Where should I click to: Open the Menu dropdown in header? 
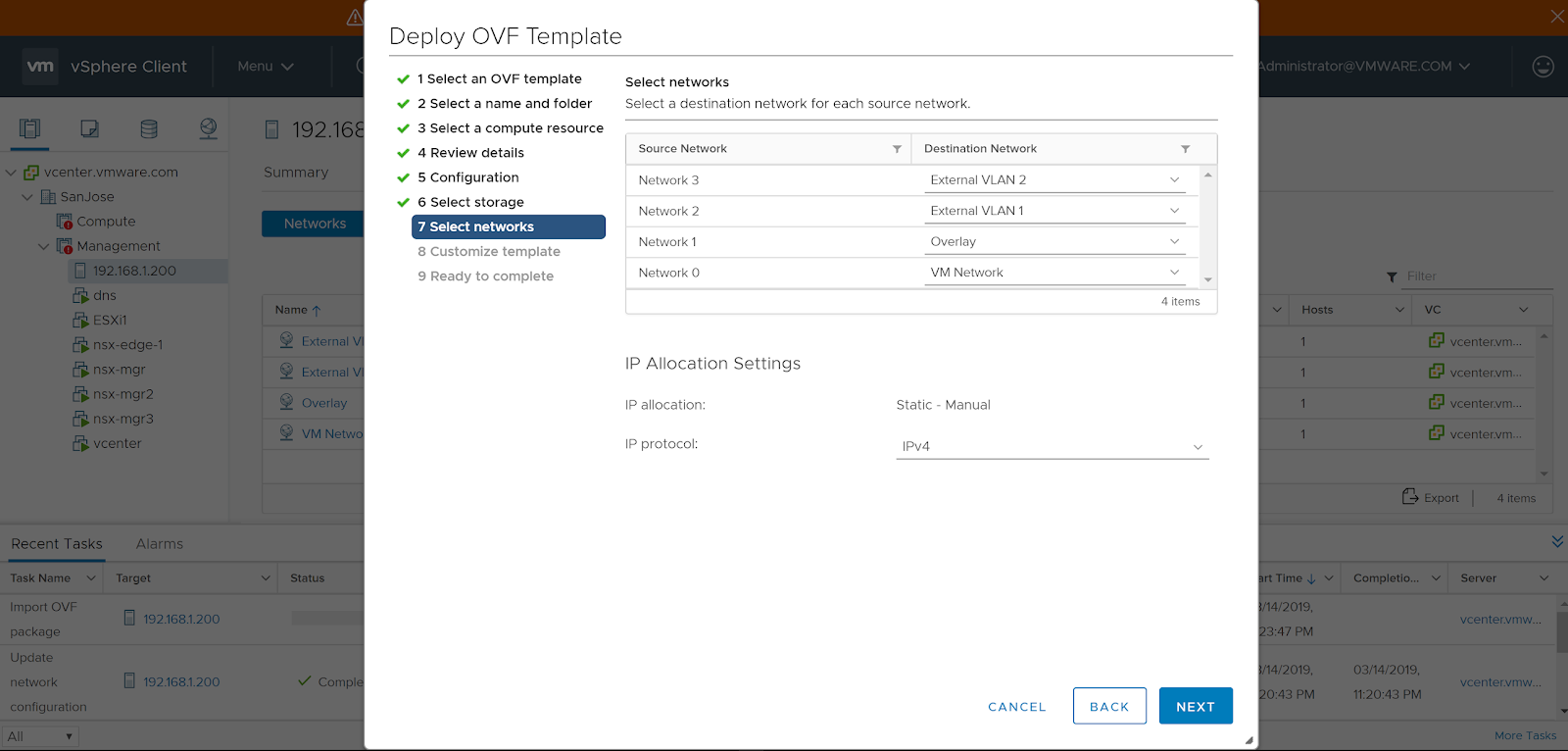click(x=265, y=67)
